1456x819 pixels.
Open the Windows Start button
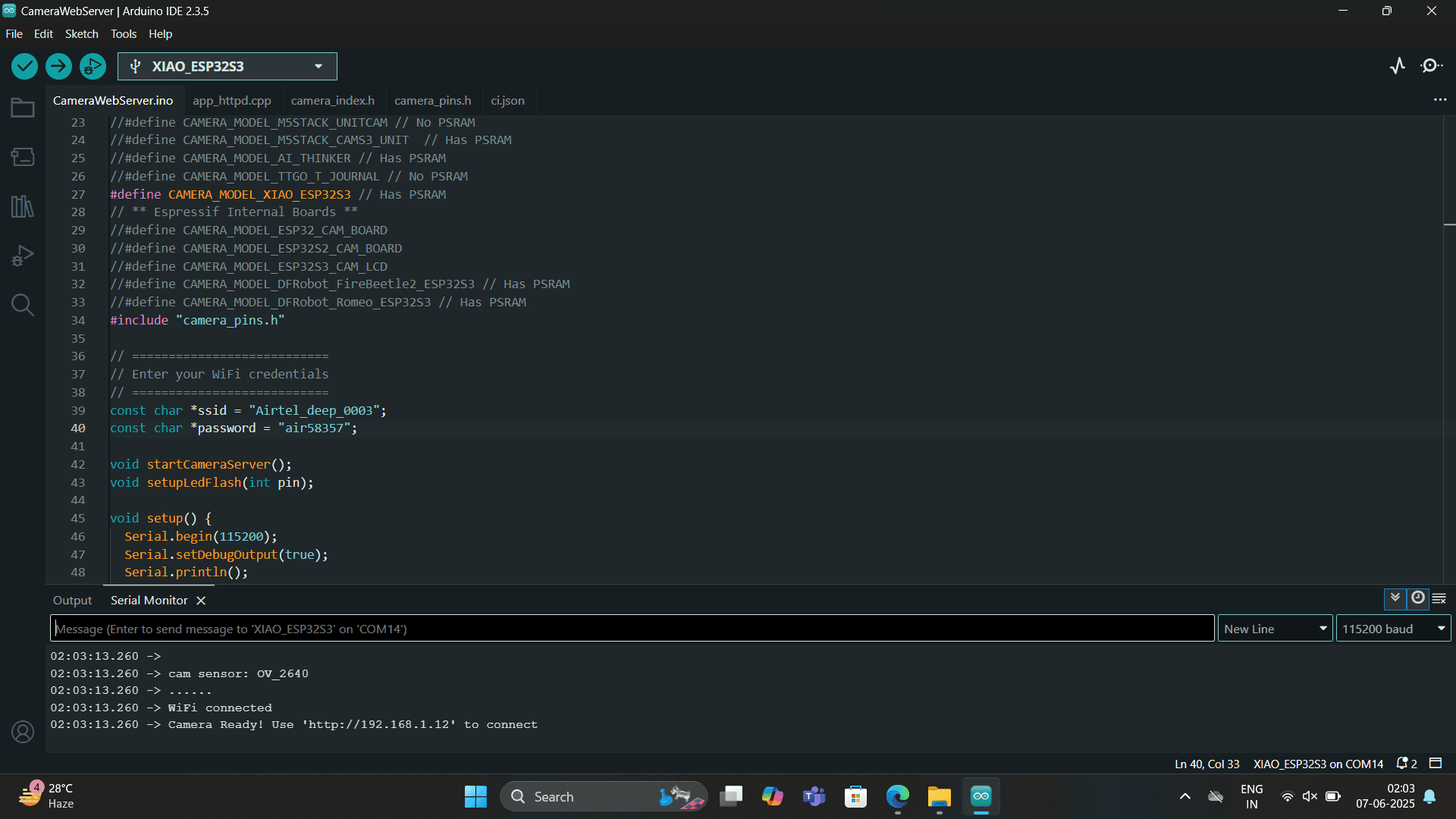tap(475, 796)
